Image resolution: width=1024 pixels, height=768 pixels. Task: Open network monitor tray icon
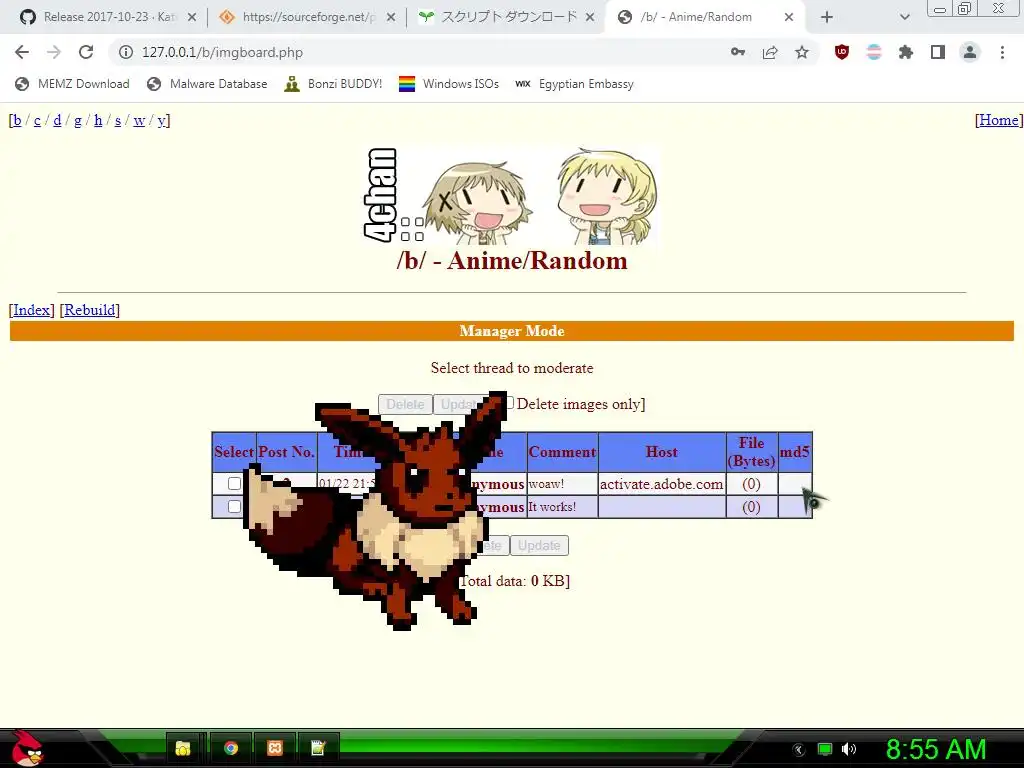tap(825, 749)
